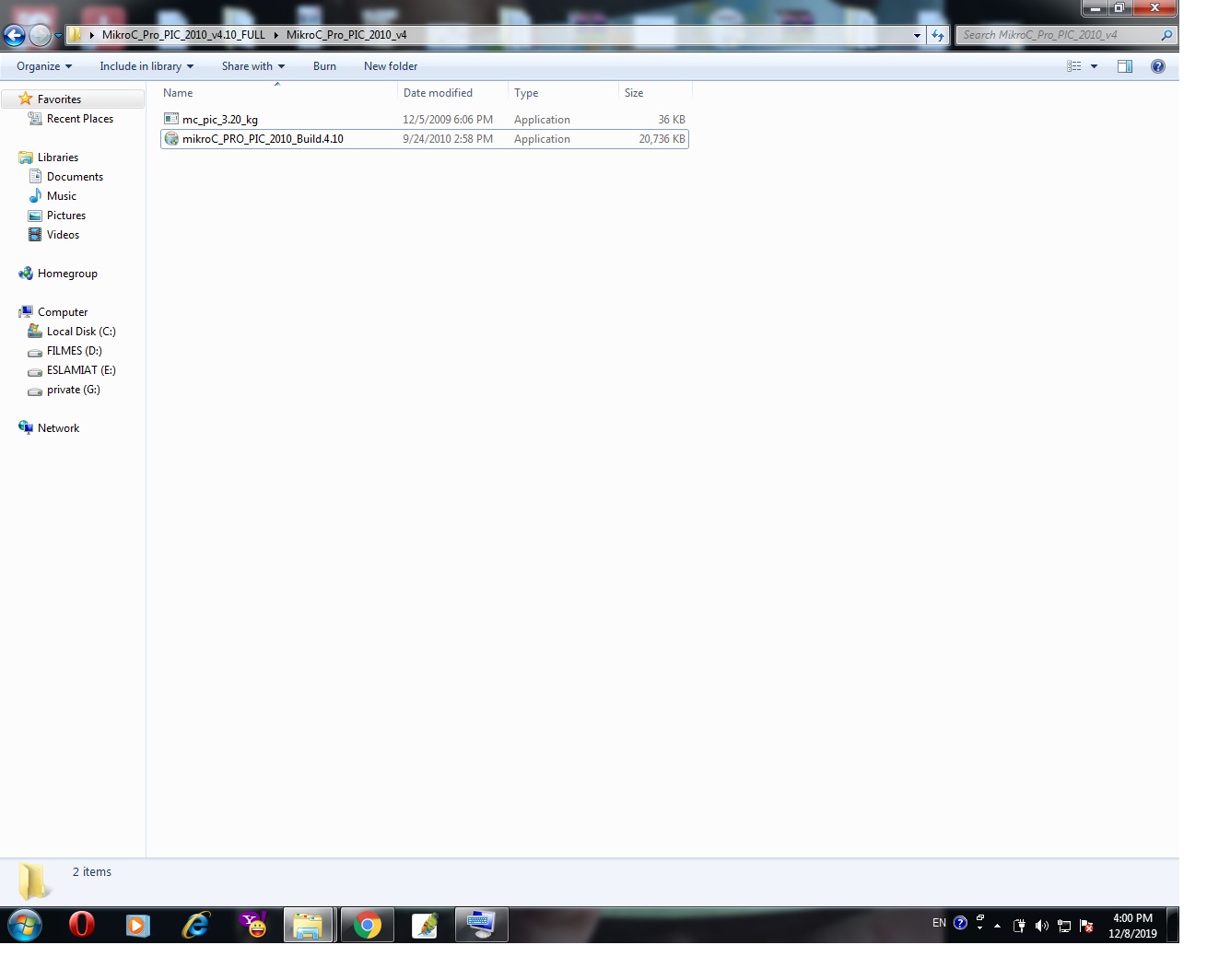The width and height of the screenshot is (1207, 980).
Task: Open the Share with menu
Action: pos(252,66)
